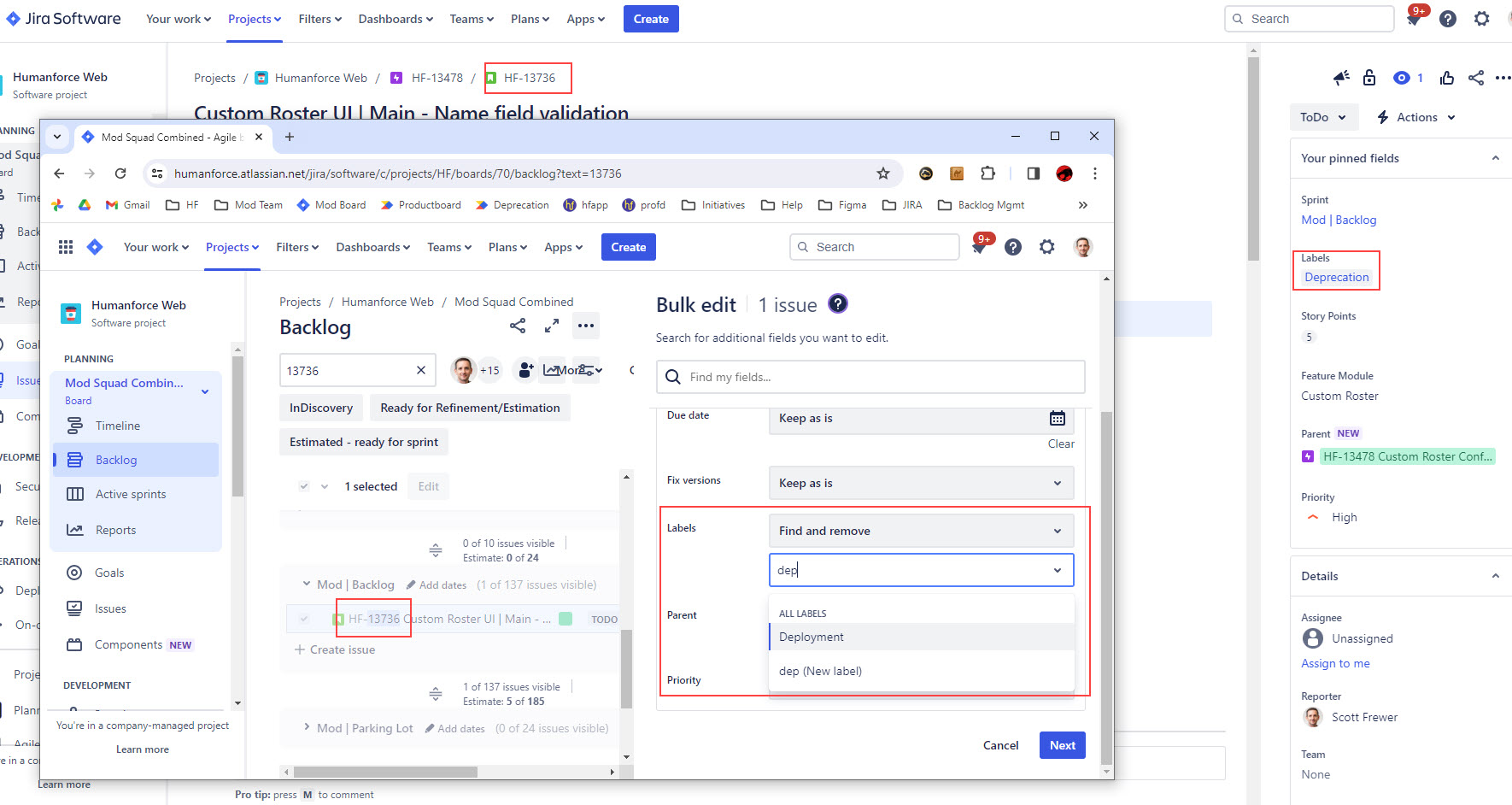Bookmark this page with the star icon
Viewport: 1512px width, 805px height.
883,173
